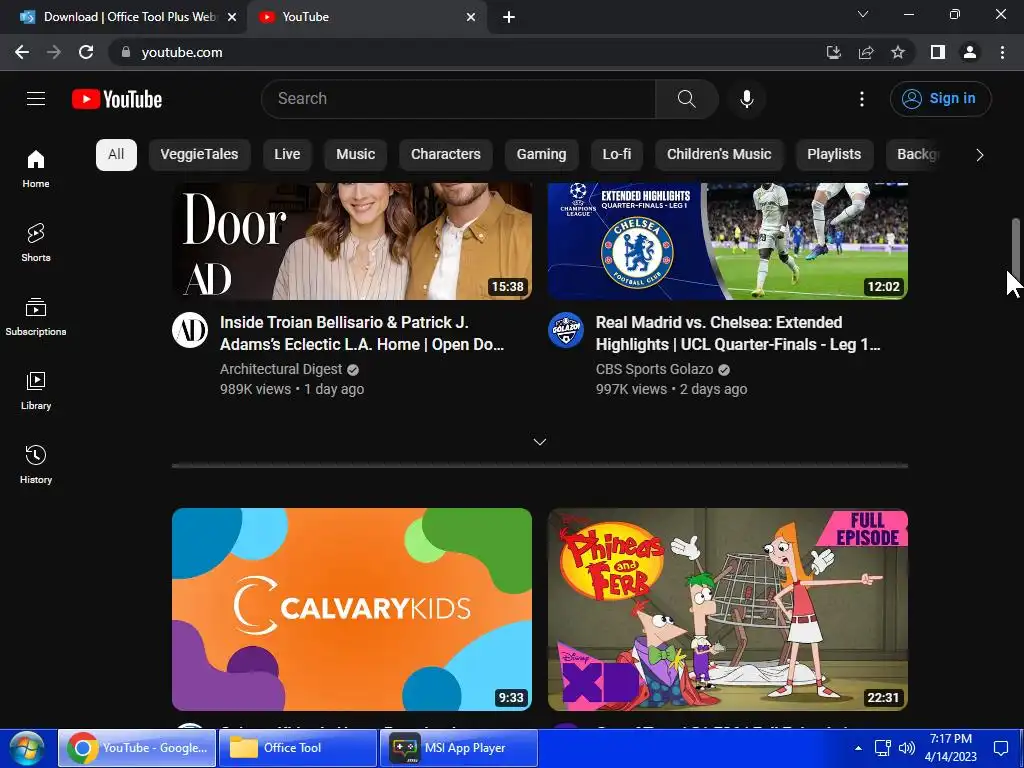Open the notification center icon

[x=1000, y=748]
